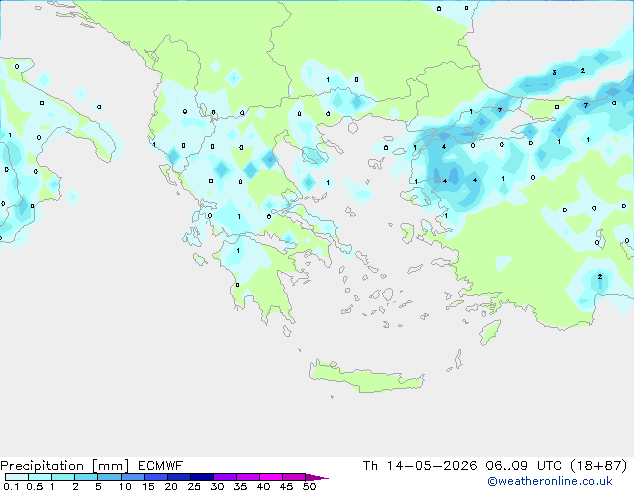Click the over-50 mm legend arrow tip
This screenshot has height=490, width=634.
pyautogui.click(x=317, y=477)
